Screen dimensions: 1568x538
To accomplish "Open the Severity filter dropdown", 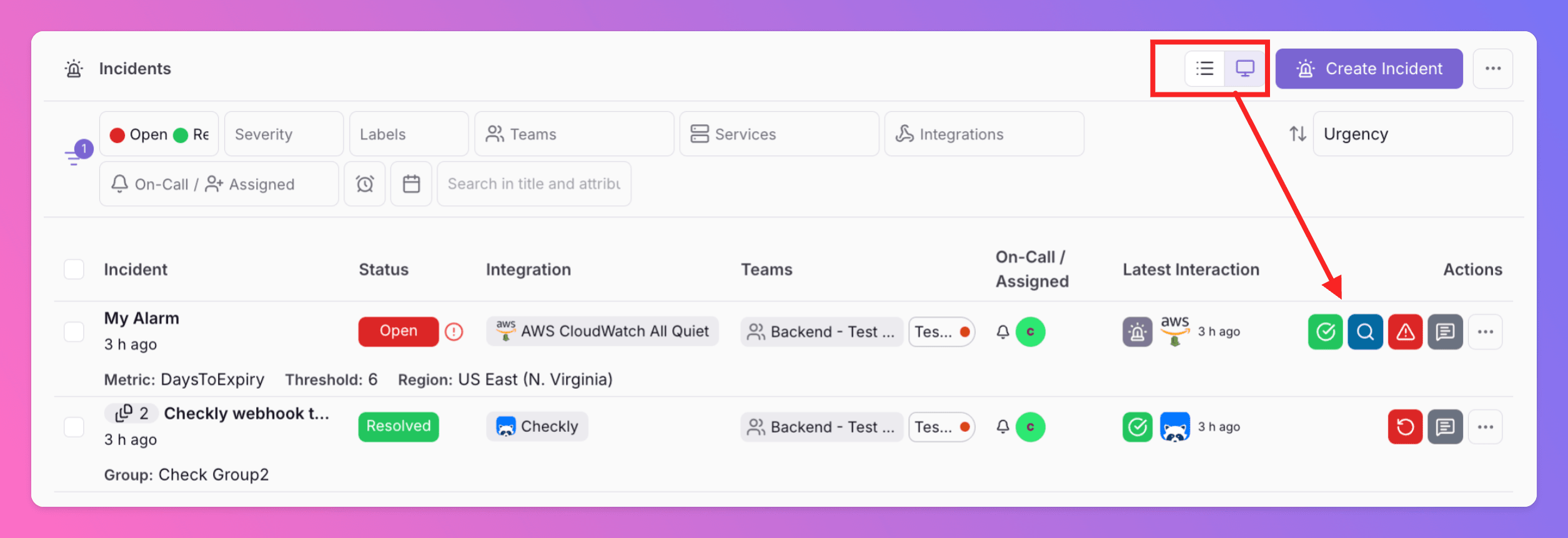I will point(284,134).
